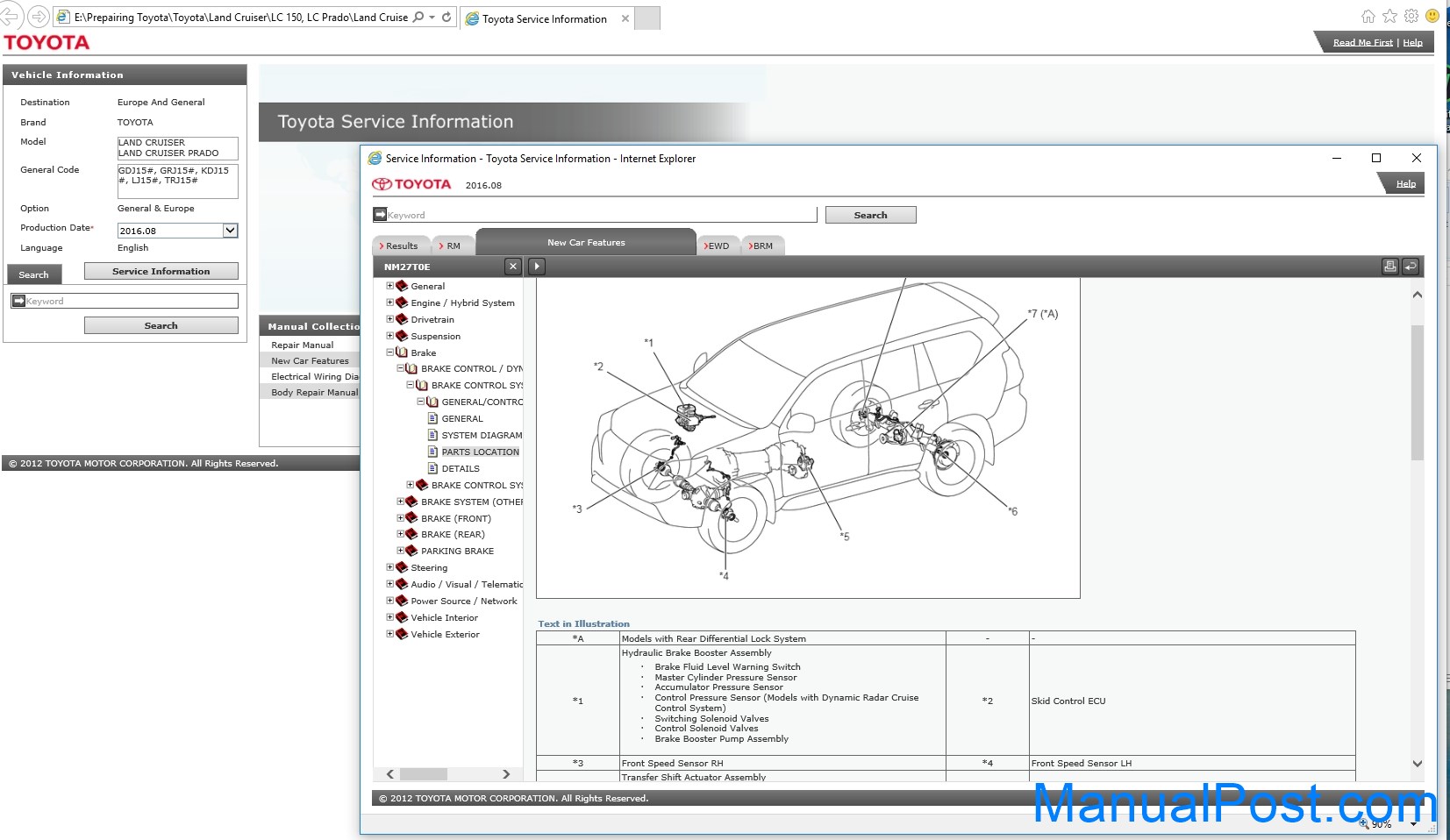
Task: Click the TOYOTA logo in Service Information popup
Action: pyautogui.click(x=411, y=184)
